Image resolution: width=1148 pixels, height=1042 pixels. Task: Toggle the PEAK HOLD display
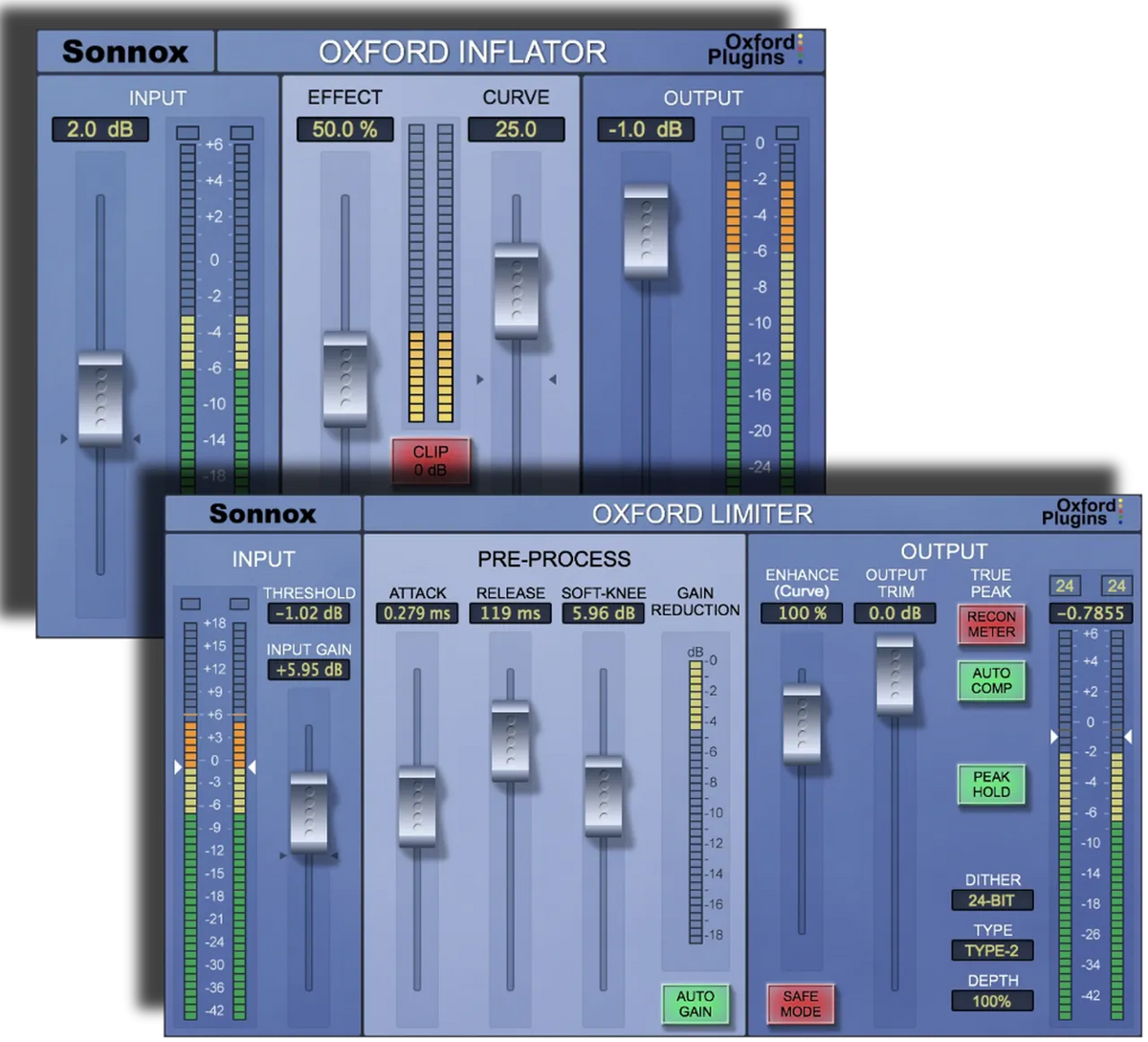pyautogui.click(x=992, y=785)
